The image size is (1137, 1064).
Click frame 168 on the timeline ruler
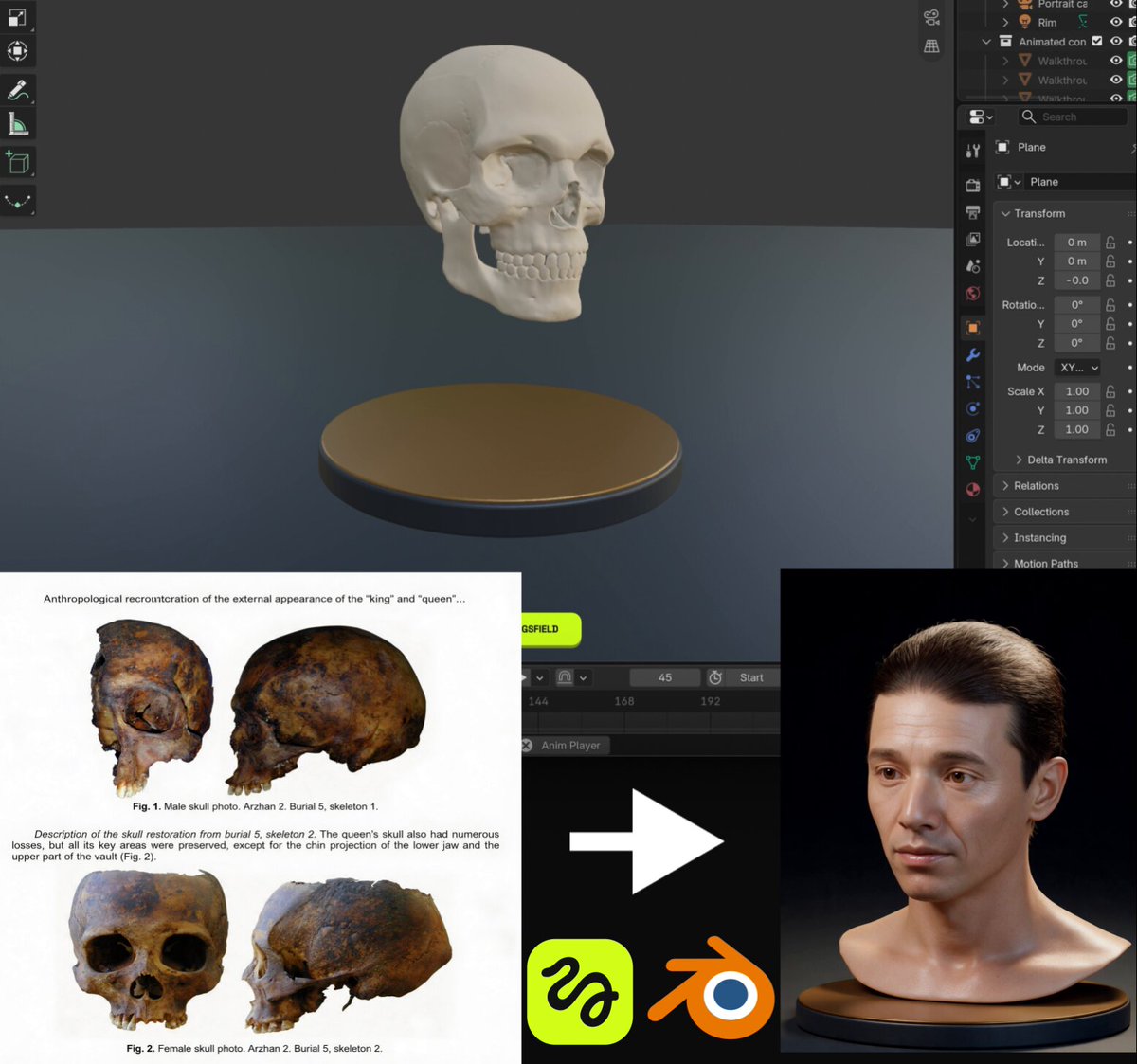pyautogui.click(x=623, y=702)
